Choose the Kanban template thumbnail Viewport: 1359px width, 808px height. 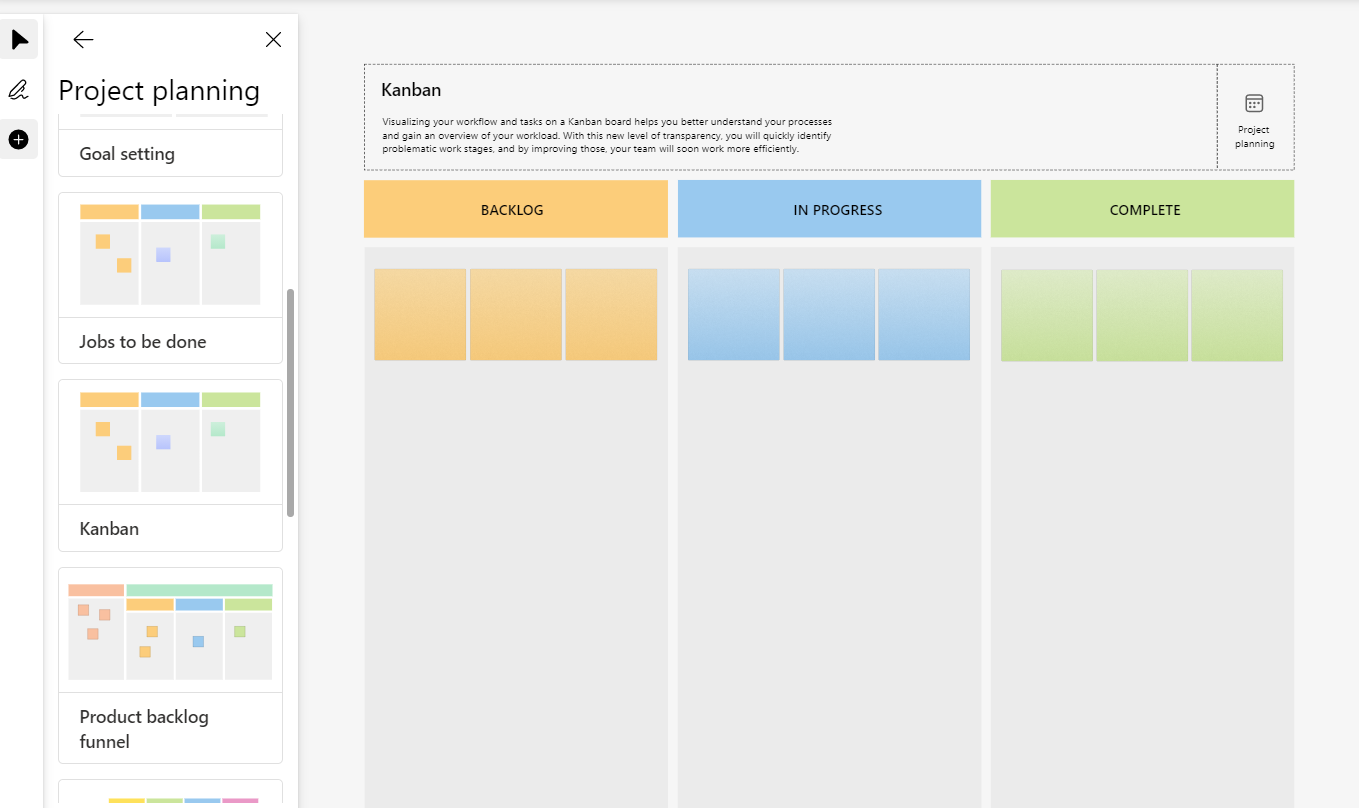click(170, 442)
